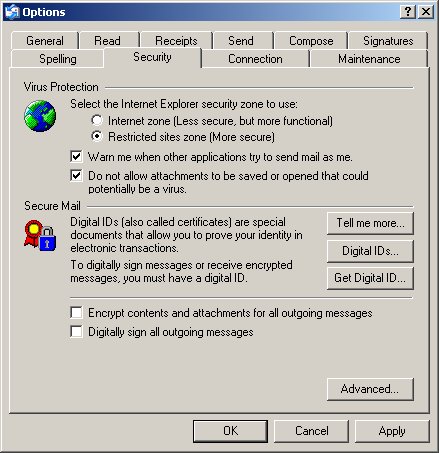Click the Tell me more button
This screenshot has width=439, height=453.
click(370, 223)
